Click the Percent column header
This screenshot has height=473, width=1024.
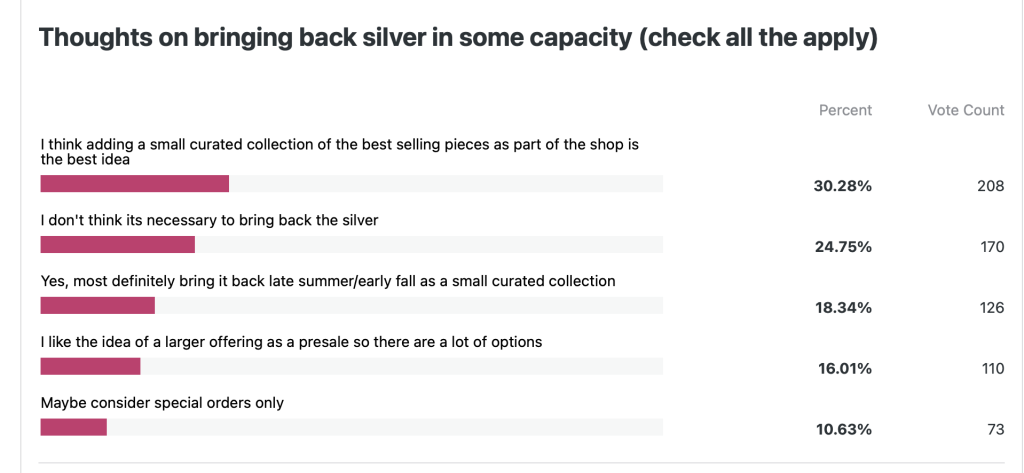tap(845, 110)
